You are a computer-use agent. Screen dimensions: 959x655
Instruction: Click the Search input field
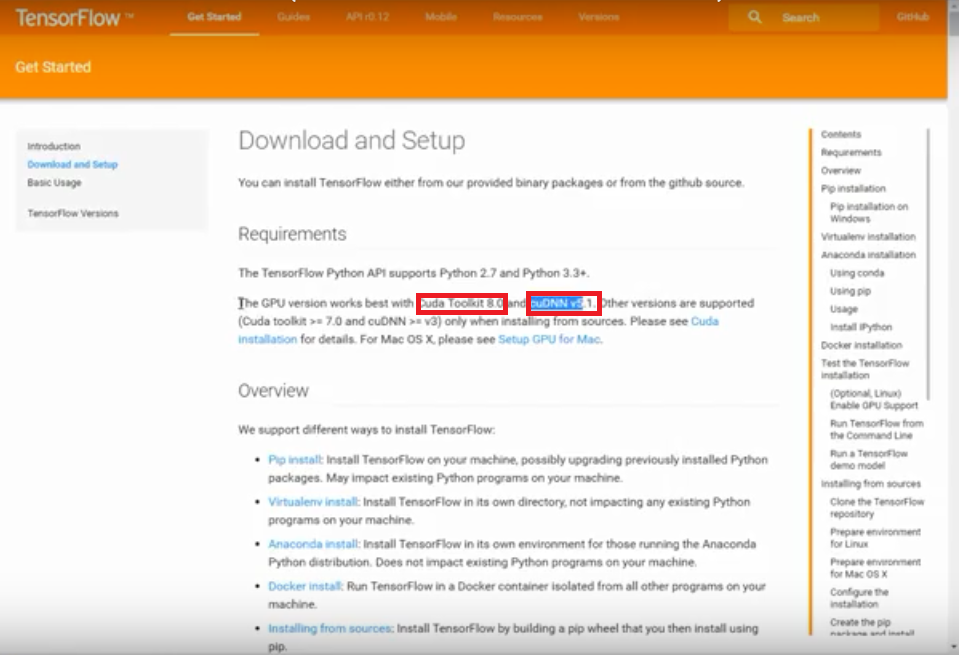click(804, 17)
